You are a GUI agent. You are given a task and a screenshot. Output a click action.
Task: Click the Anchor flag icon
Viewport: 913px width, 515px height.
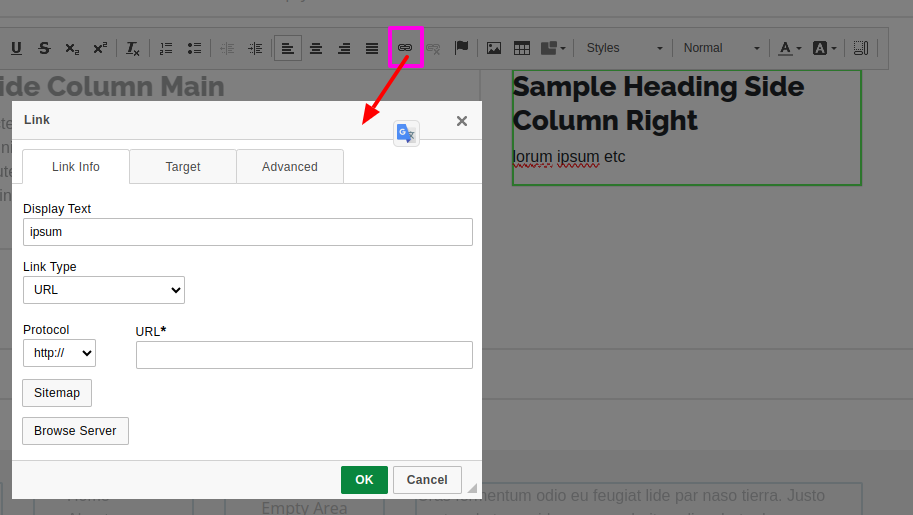click(x=461, y=48)
